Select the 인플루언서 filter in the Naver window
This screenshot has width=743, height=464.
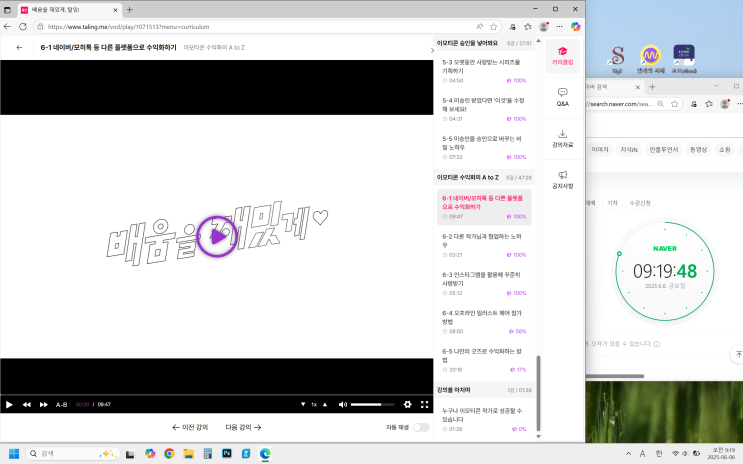point(663,150)
